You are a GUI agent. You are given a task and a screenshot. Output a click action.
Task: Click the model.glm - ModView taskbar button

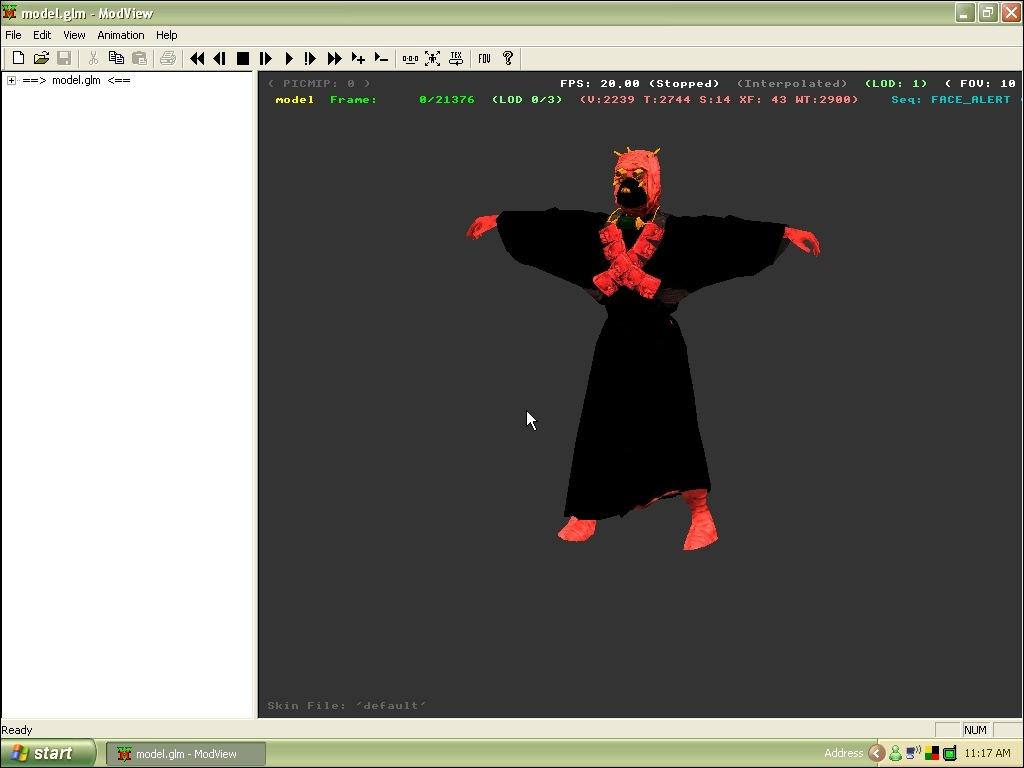pos(186,754)
